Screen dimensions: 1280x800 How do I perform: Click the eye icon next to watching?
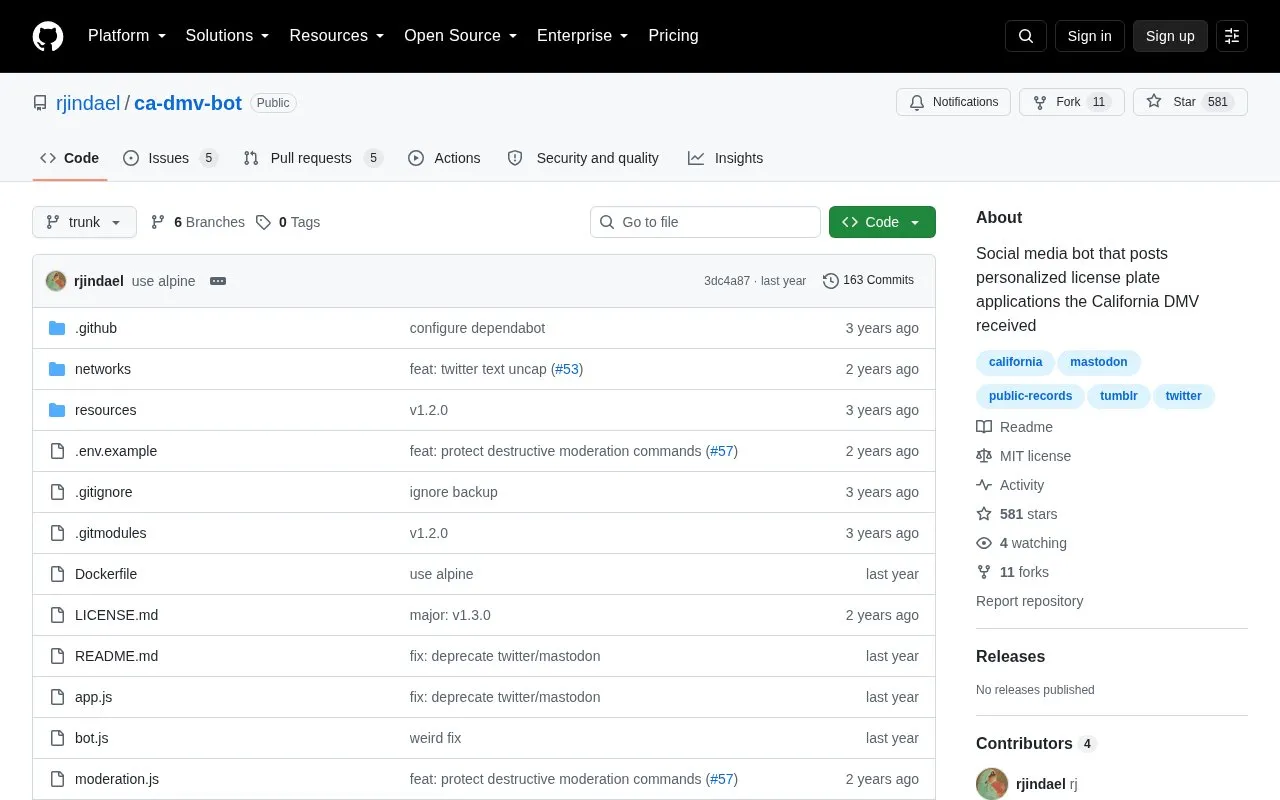pos(984,543)
